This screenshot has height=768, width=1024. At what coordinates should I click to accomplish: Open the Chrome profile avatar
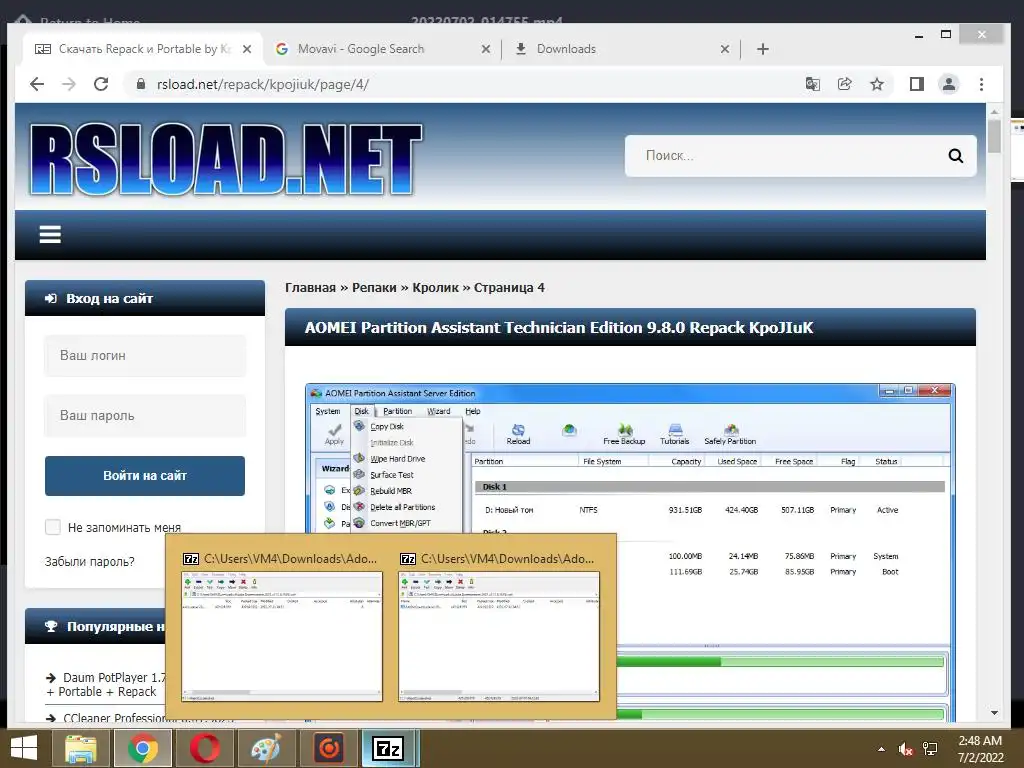pos(948,84)
